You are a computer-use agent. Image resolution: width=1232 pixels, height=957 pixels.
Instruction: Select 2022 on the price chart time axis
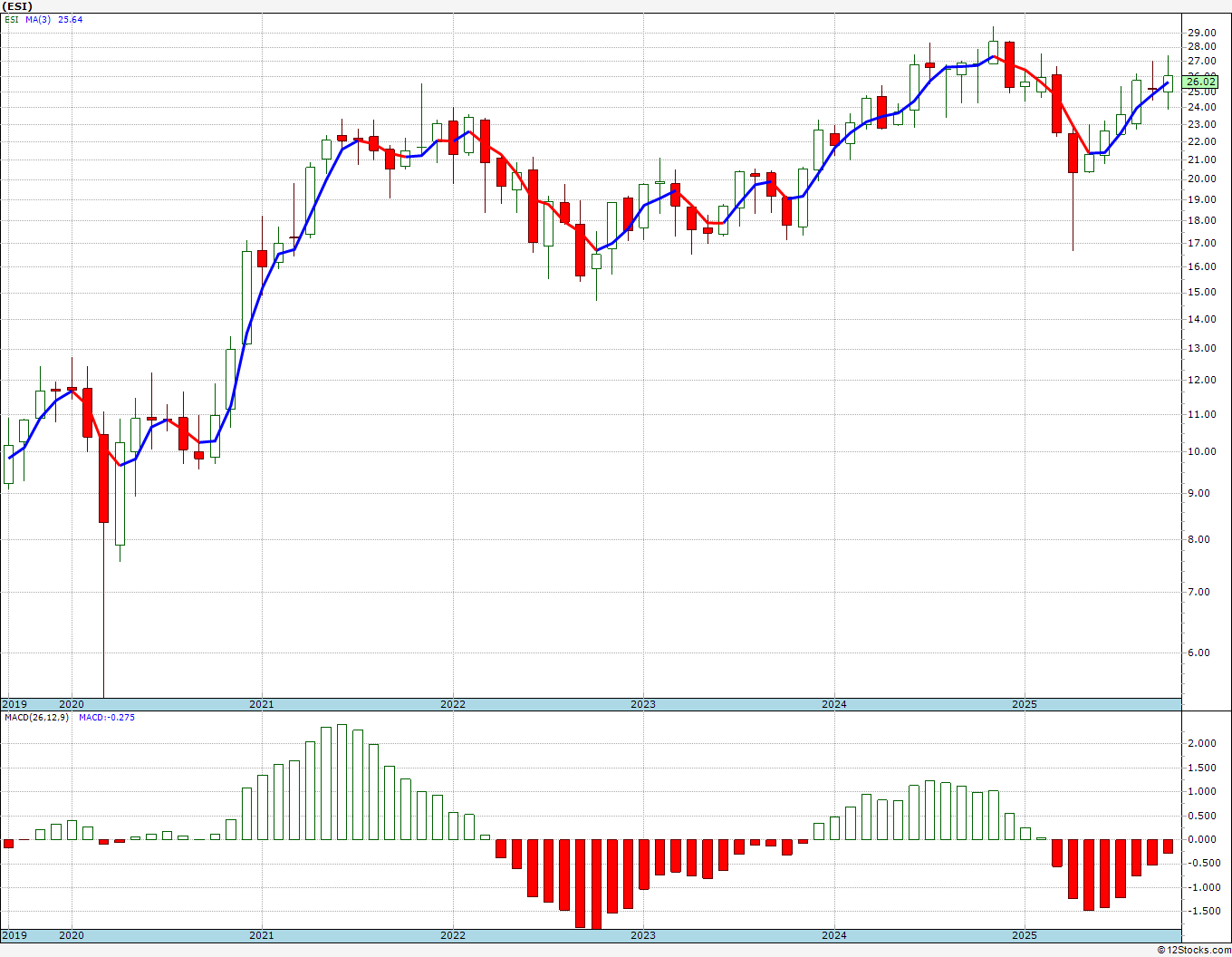click(453, 704)
